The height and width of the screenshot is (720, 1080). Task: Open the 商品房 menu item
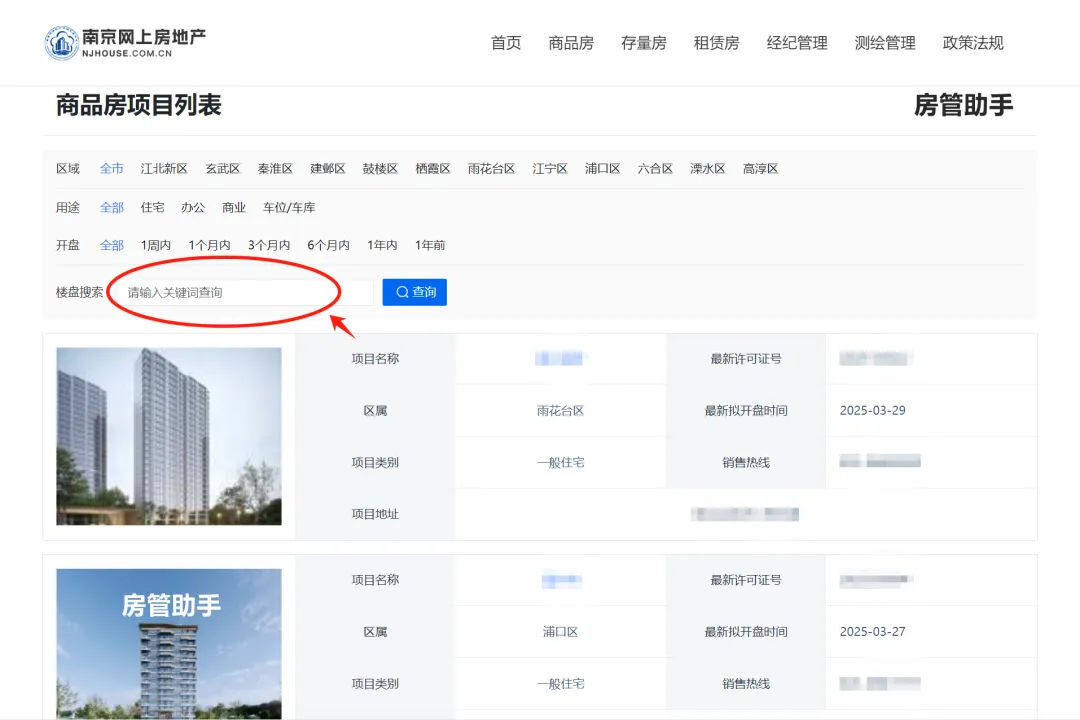[570, 43]
